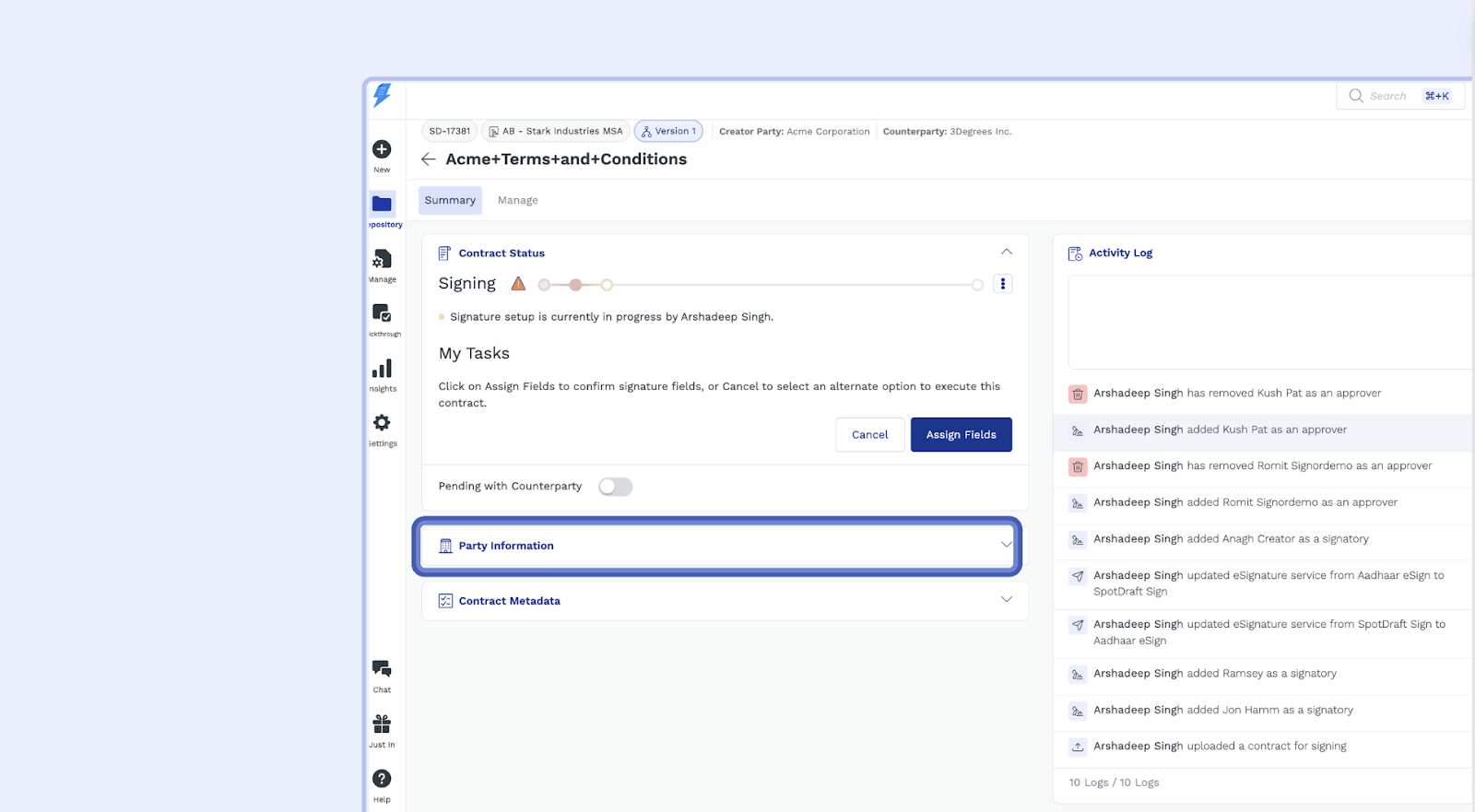
Task: Click the back arrow beside Acme+Terms+and+Conditions
Action: tap(429, 159)
